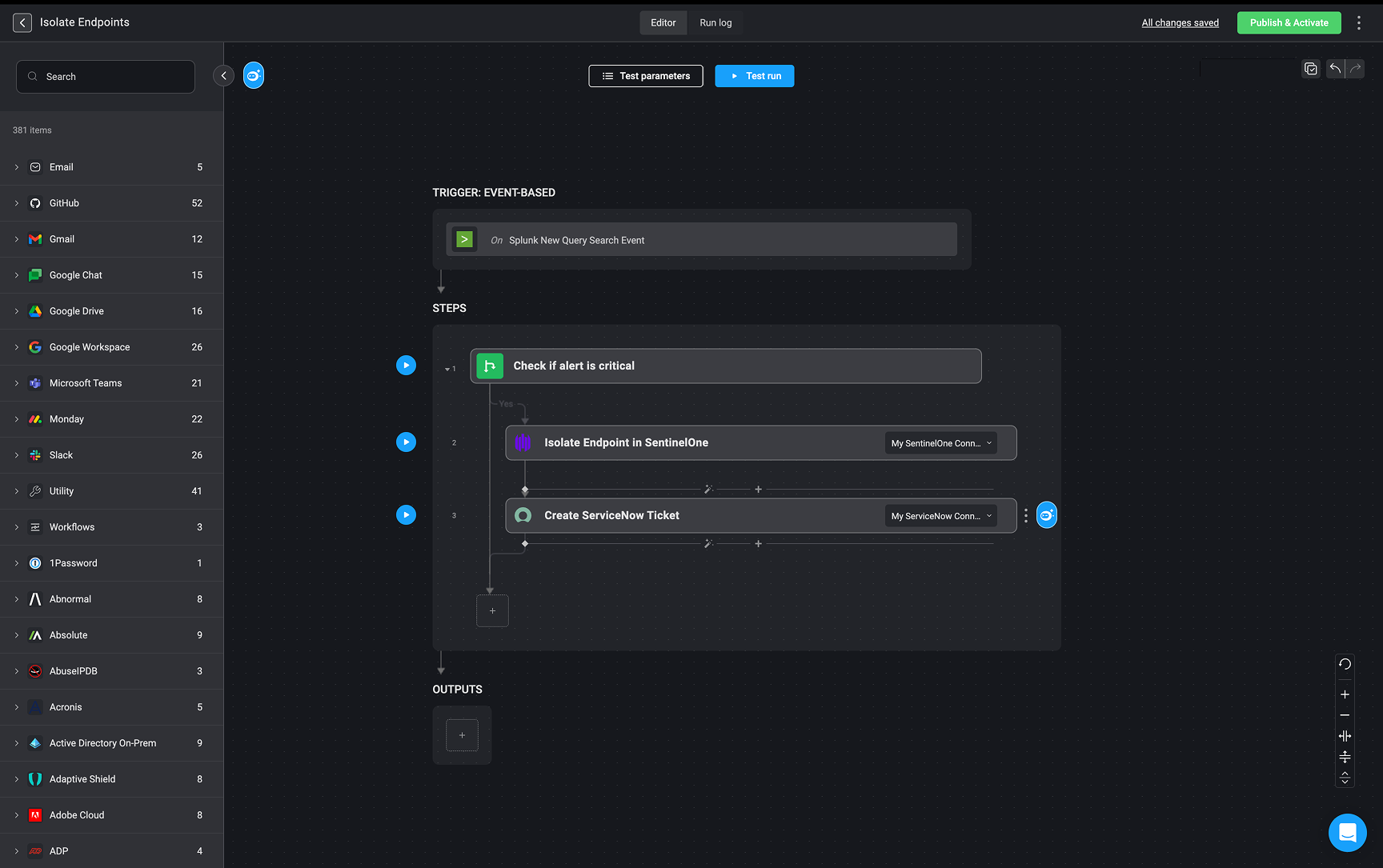Image resolution: width=1383 pixels, height=868 pixels.
Task: Click the back arrow next to Isolate Endpoints
Action: 22,22
